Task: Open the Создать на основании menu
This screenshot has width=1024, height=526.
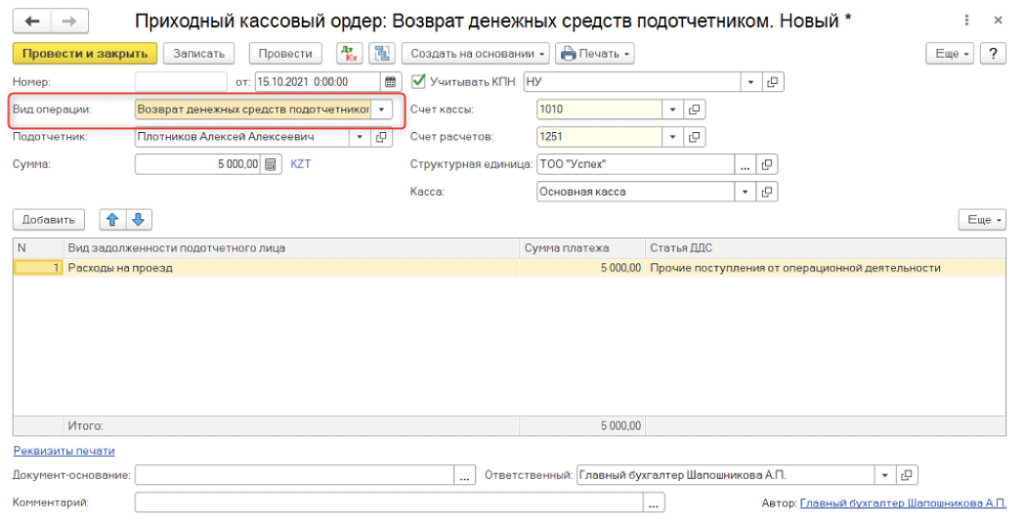Action: coord(475,53)
